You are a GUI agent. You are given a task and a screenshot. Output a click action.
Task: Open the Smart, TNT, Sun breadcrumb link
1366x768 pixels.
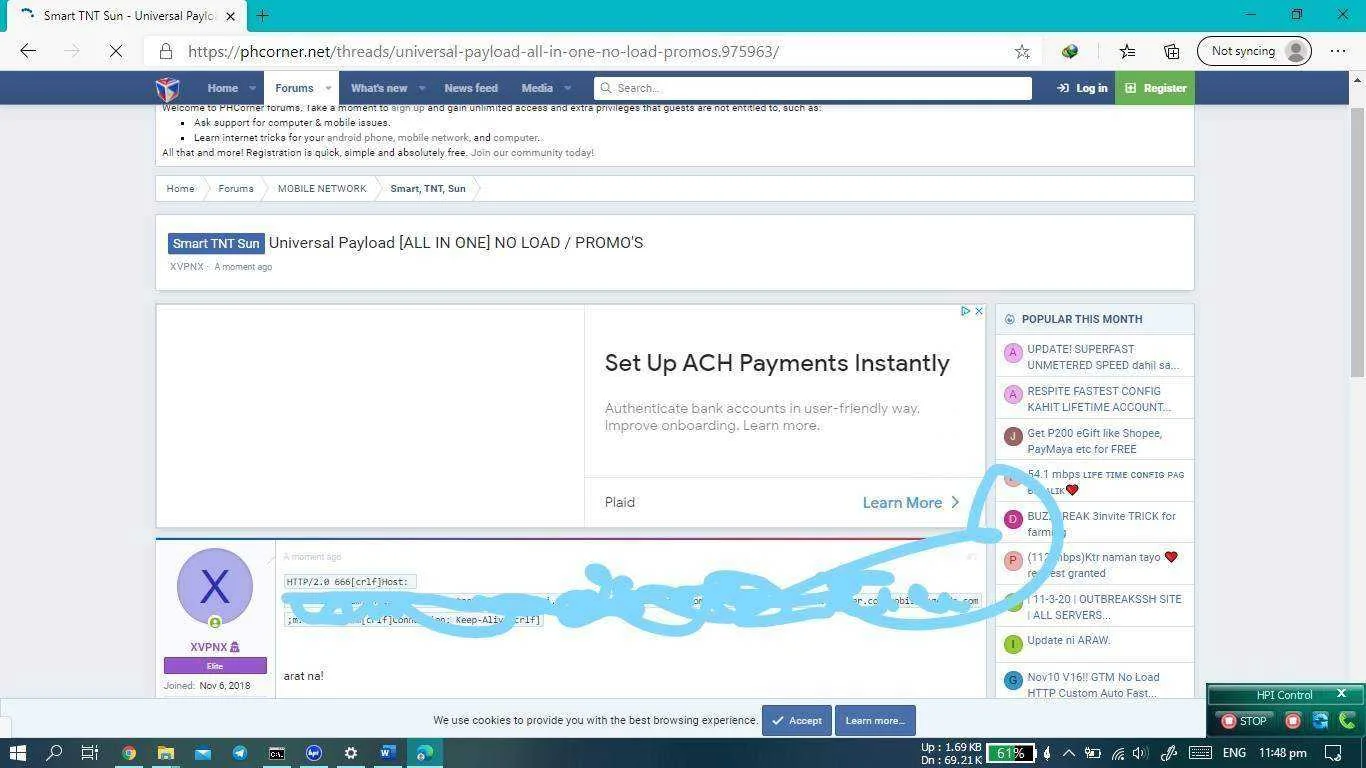(x=428, y=188)
